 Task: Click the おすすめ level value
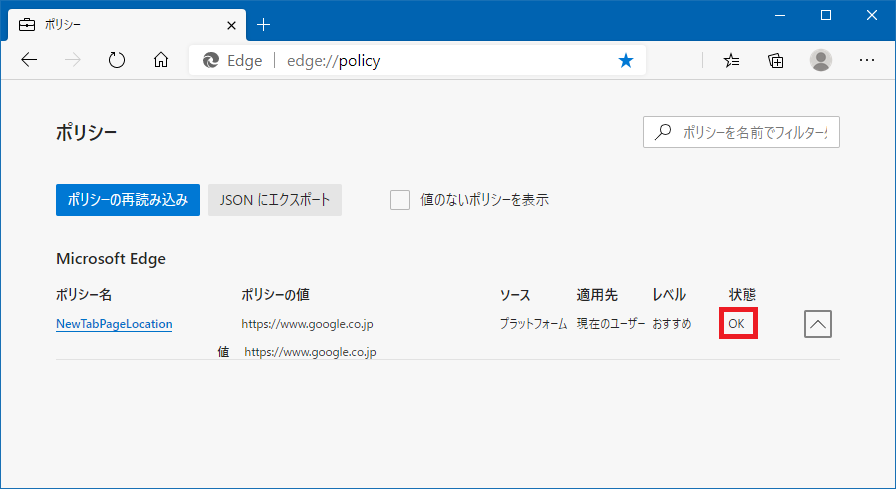(672, 324)
